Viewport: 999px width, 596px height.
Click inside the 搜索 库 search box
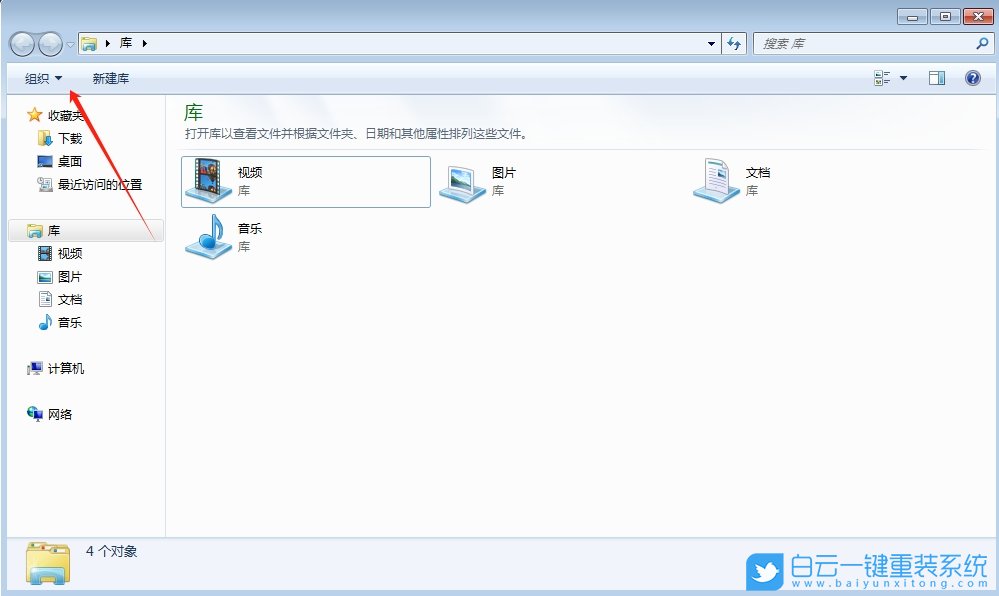tap(860, 43)
